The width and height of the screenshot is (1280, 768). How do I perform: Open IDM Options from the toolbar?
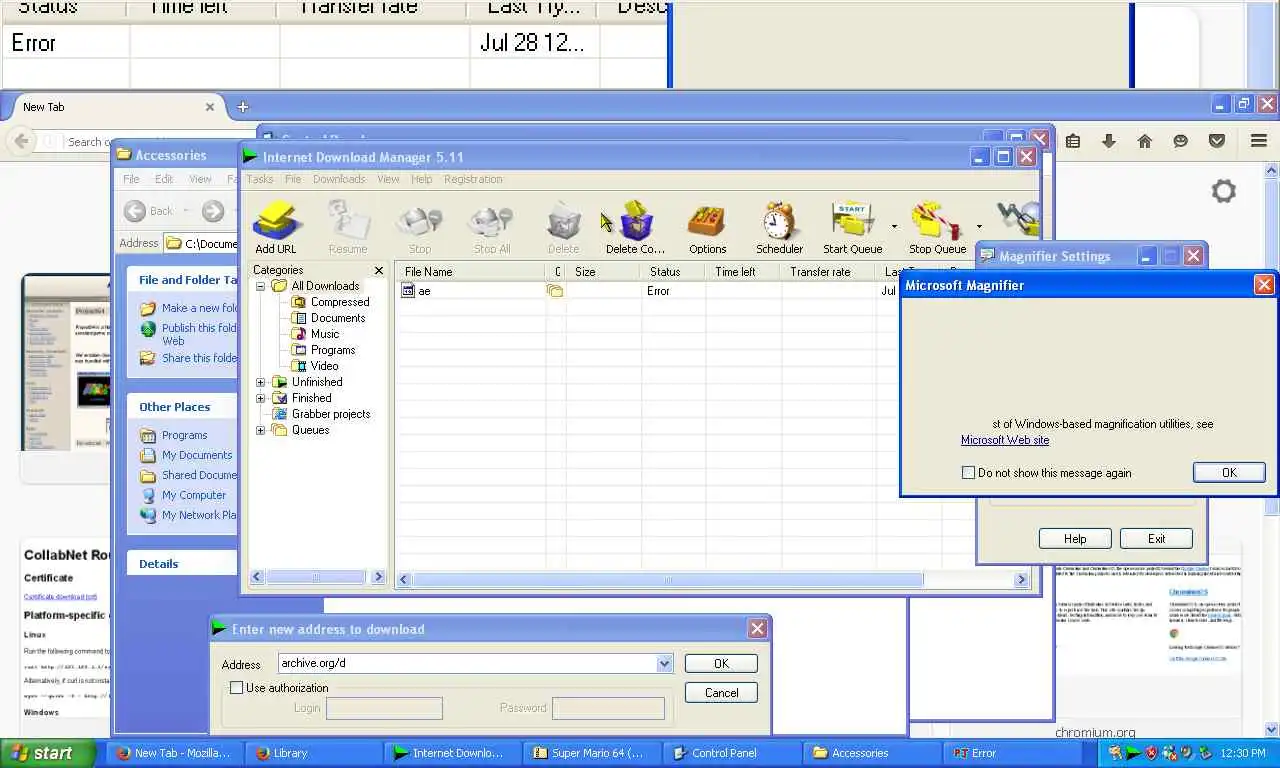coord(707,226)
